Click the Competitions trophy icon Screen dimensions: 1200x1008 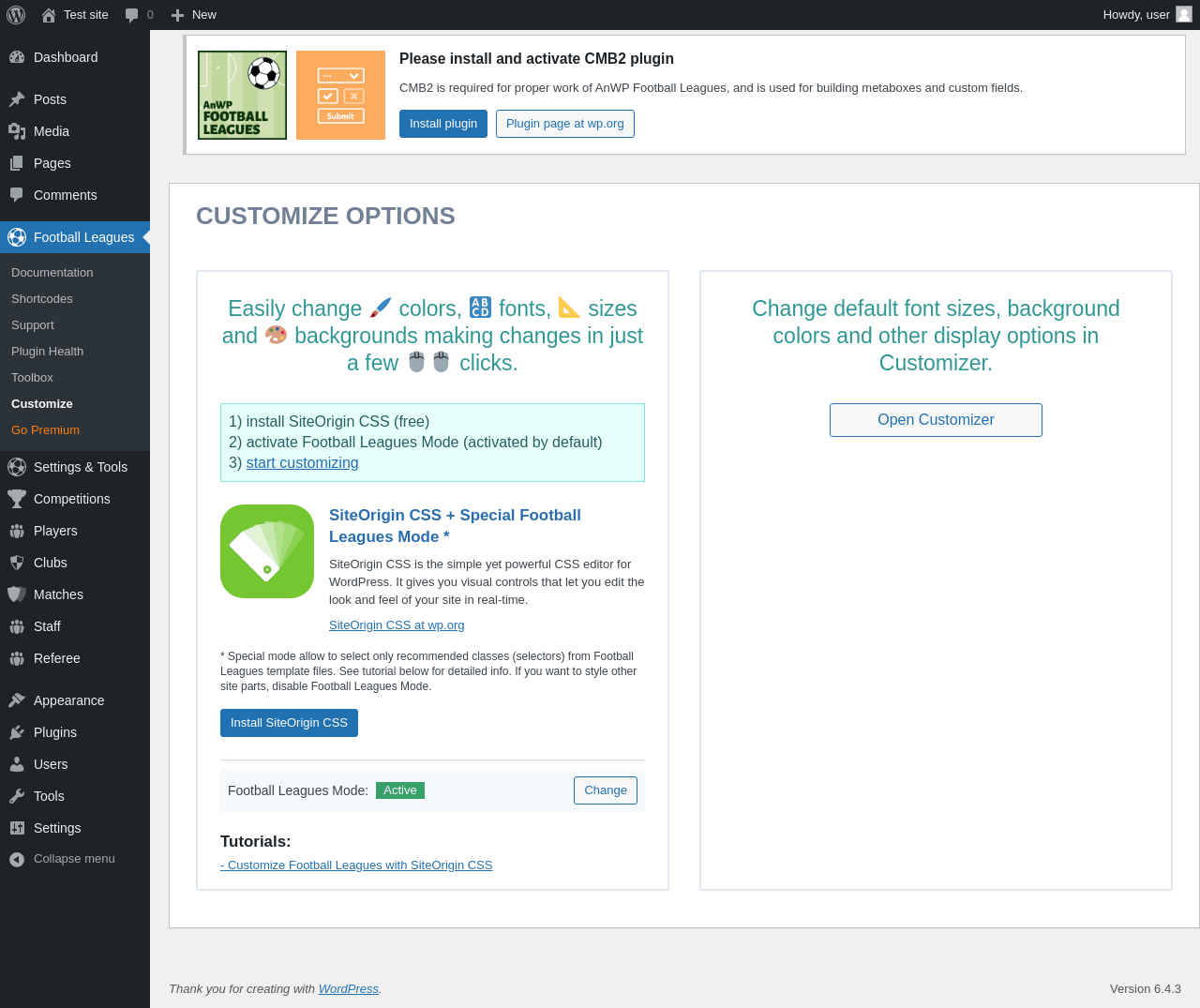(x=17, y=499)
